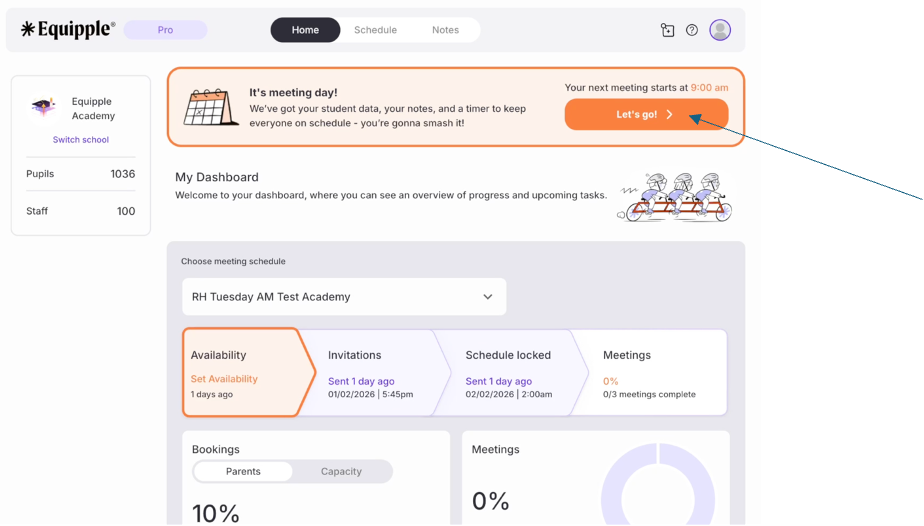The image size is (924, 526).
Task: Open the help question mark icon
Action: point(692,30)
